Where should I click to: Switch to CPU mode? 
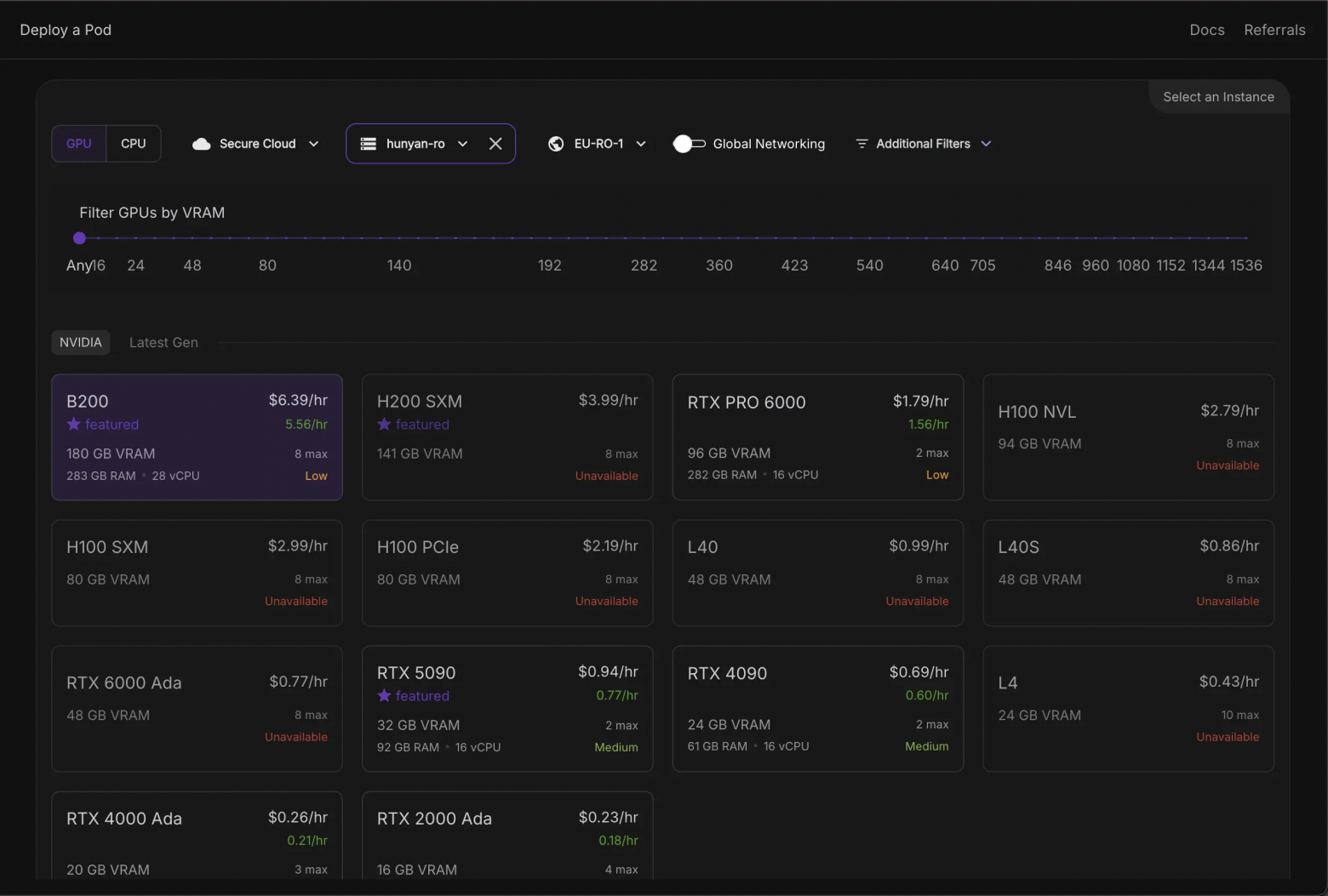click(133, 143)
